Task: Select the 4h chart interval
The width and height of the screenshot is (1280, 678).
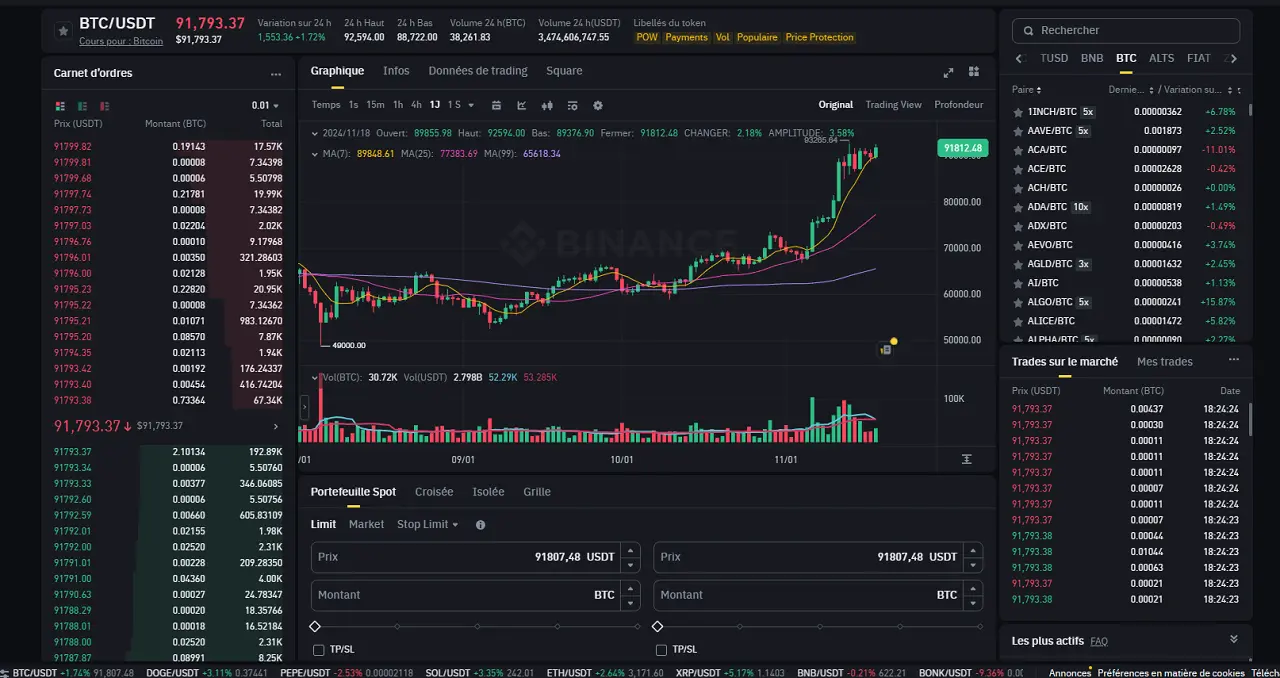Action: (416, 105)
